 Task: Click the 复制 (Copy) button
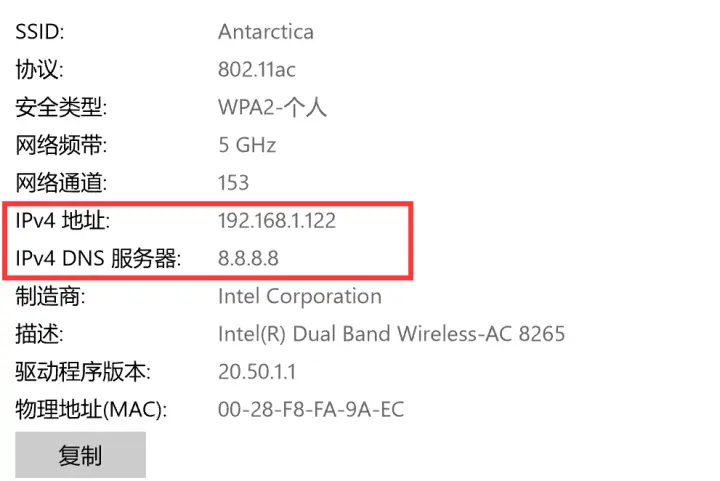tap(80, 455)
